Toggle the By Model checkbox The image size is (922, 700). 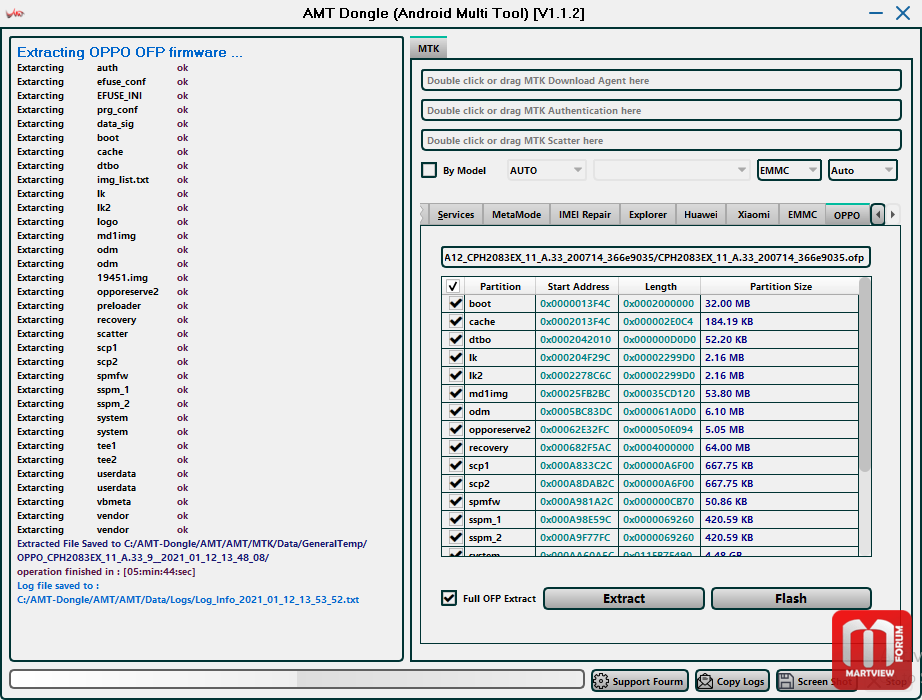(x=429, y=171)
